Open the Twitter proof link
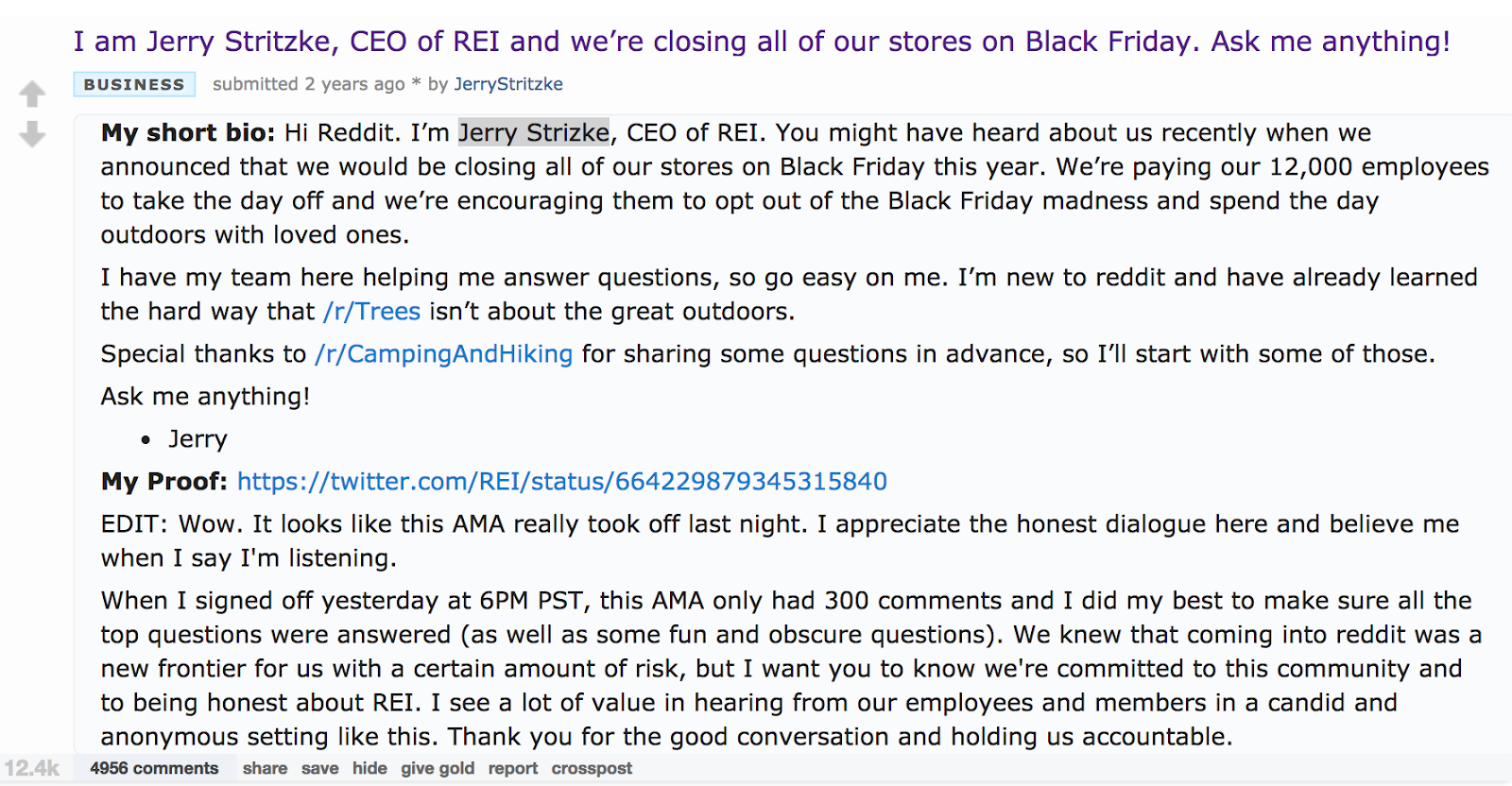Screen dimensions: 1512x786 click(x=561, y=481)
